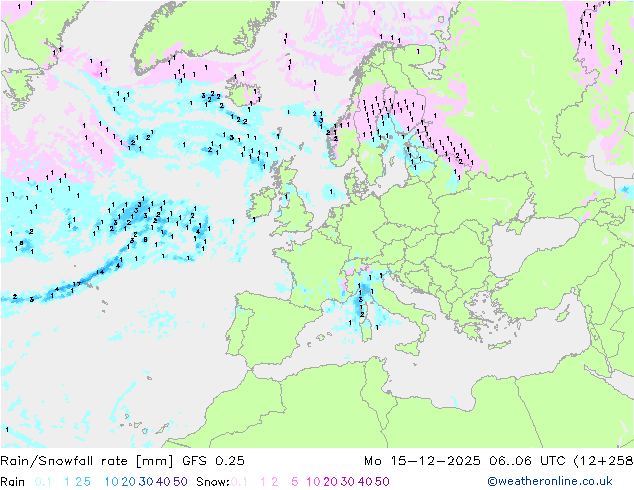Select the Snow 0.1 legend value

click(x=239, y=482)
